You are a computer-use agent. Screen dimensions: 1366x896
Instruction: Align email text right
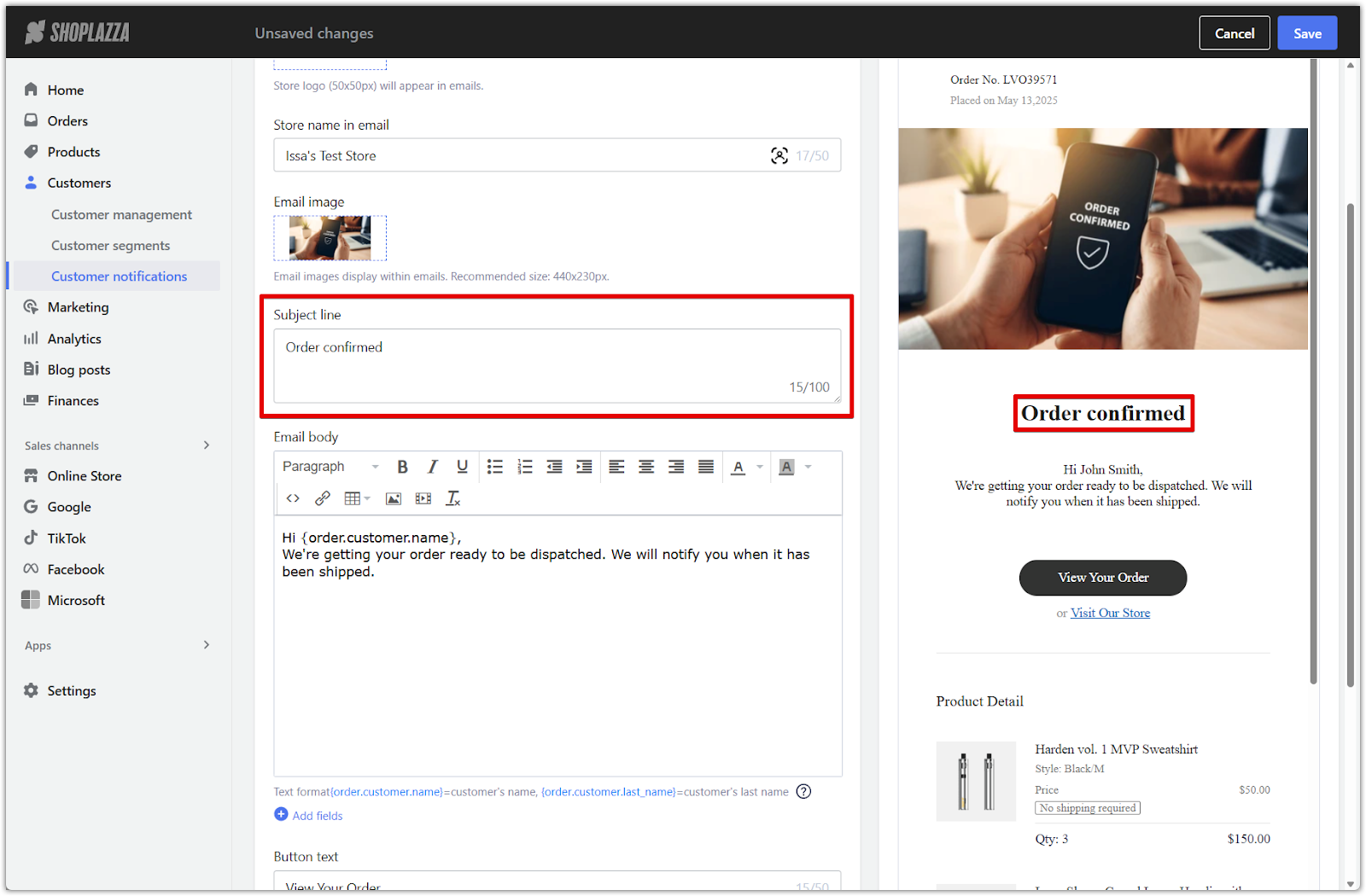676,467
